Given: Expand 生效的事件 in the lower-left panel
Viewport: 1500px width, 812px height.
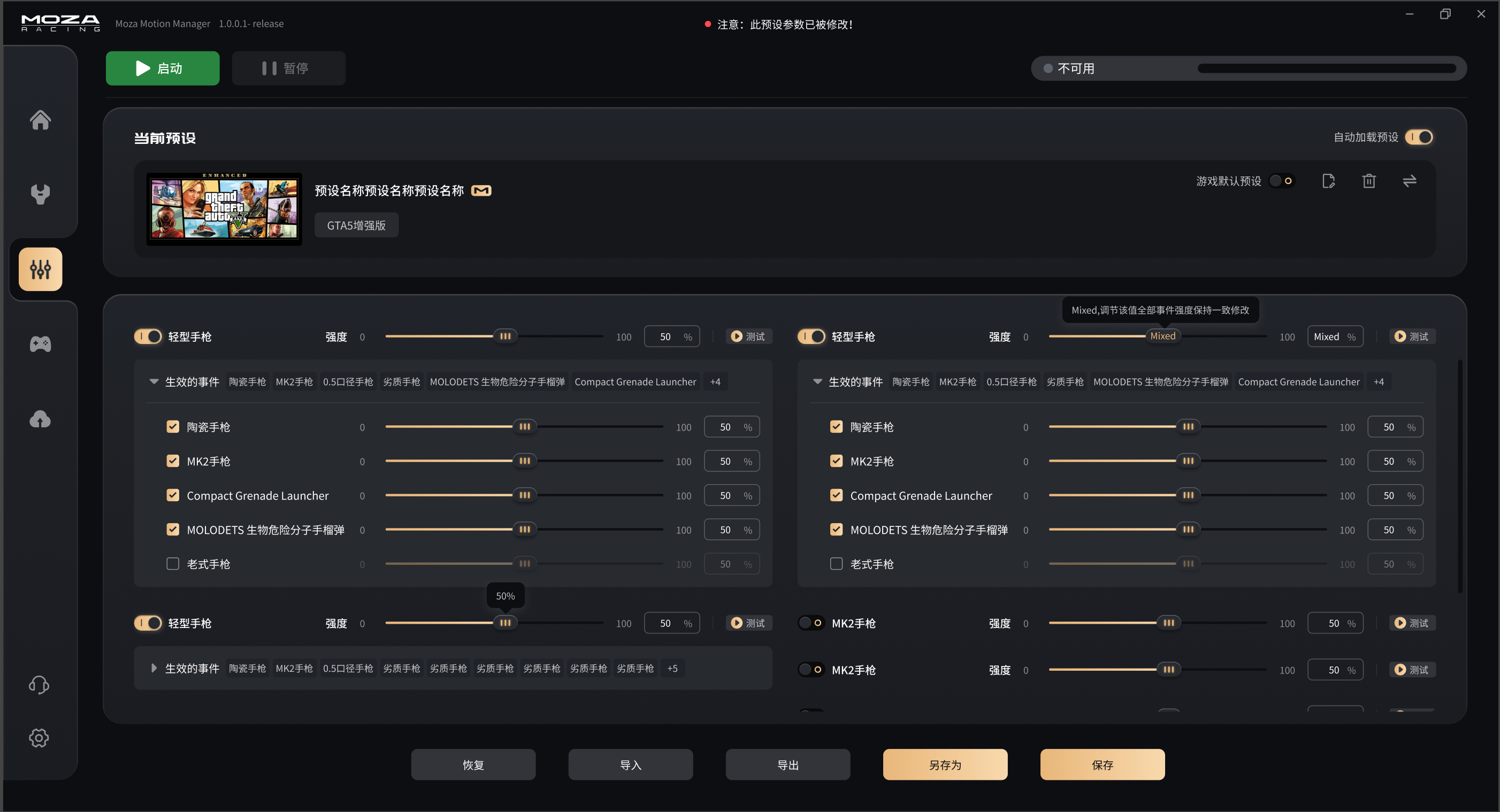Looking at the screenshot, I should coord(154,668).
